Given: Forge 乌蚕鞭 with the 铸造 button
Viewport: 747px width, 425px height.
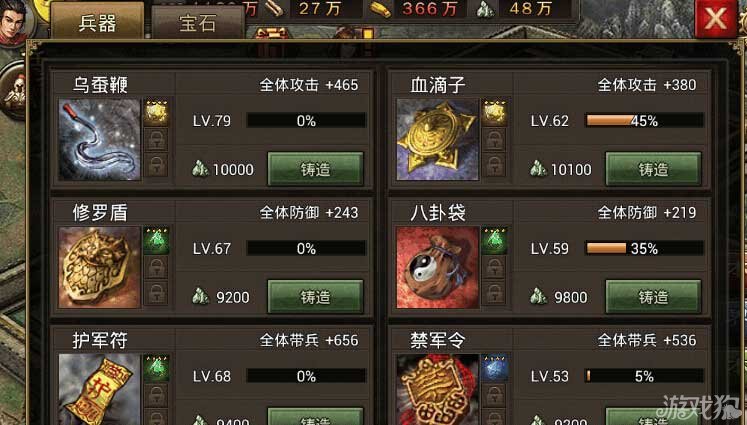Looking at the screenshot, I should coord(315,169).
